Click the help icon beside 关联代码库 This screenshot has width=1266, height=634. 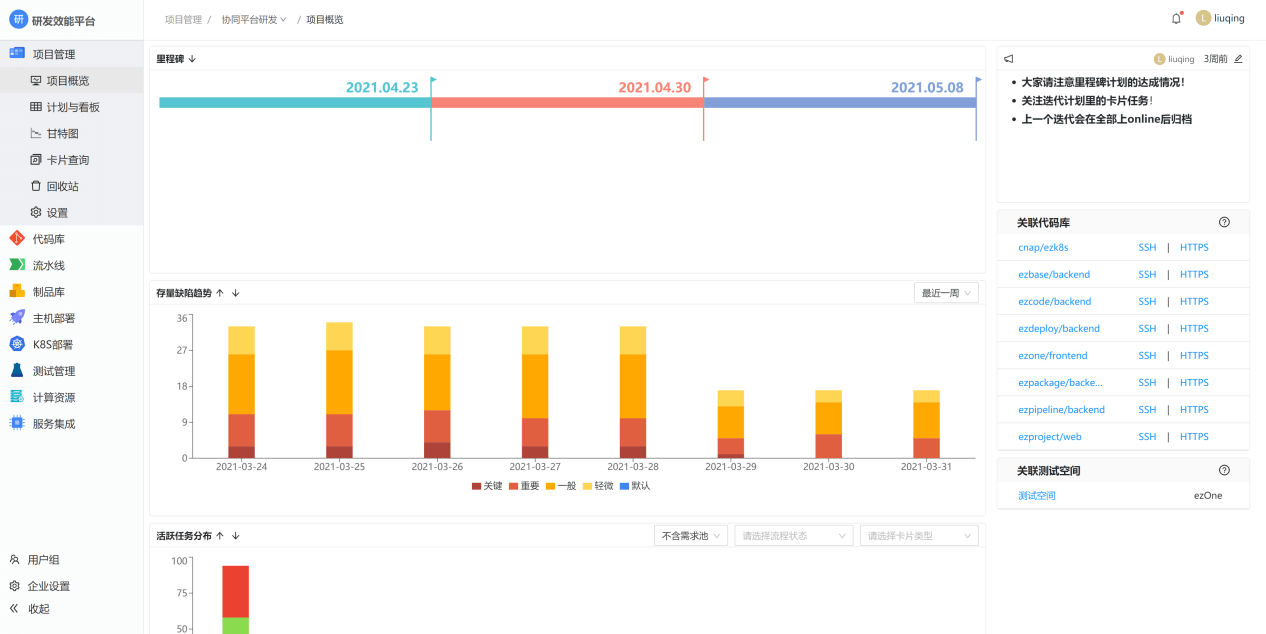tap(1224, 222)
